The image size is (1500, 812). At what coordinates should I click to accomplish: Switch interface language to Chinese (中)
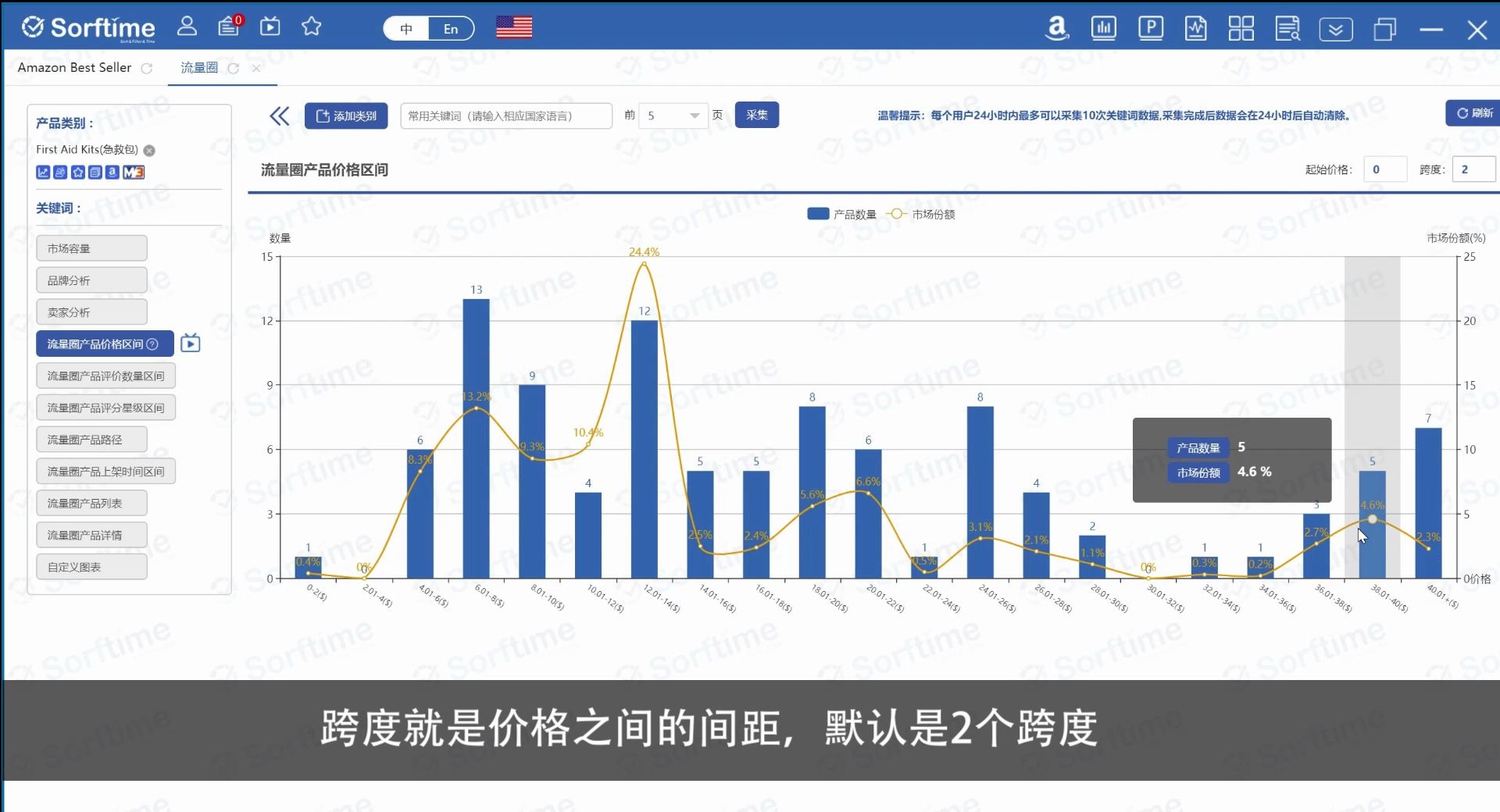[x=406, y=29]
